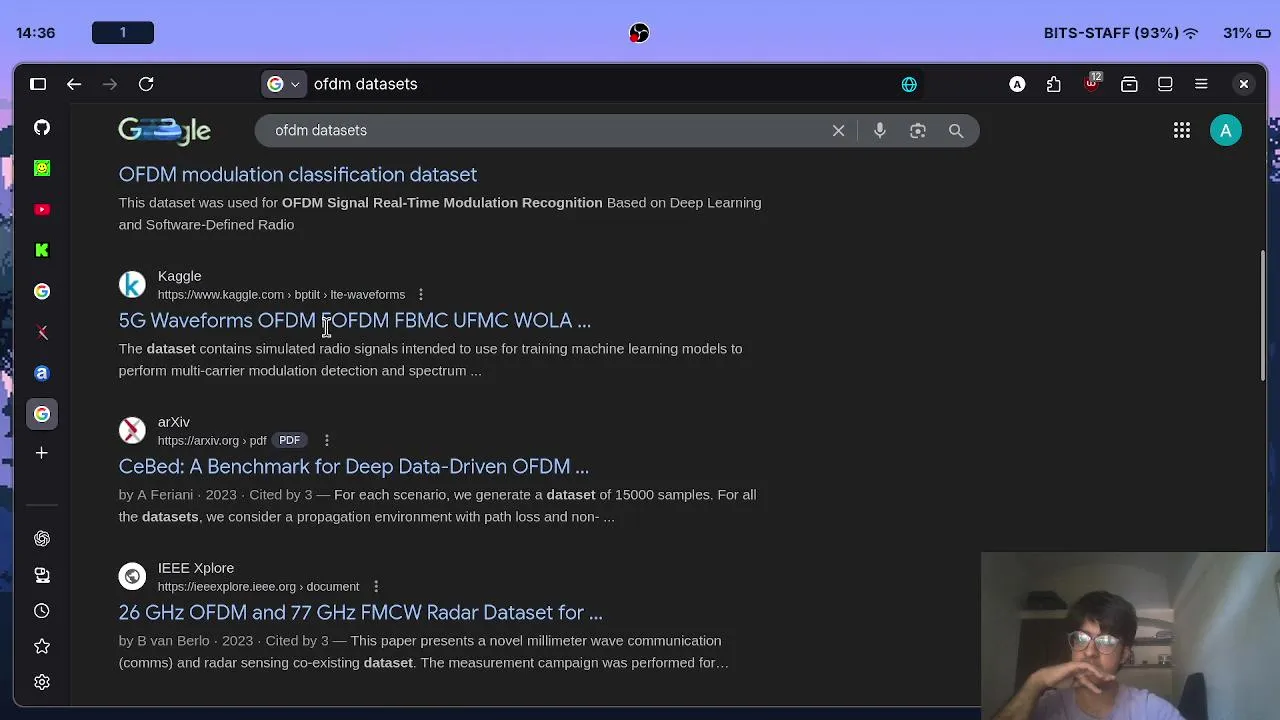This screenshot has height=720, width=1280.
Task: Click the 'IEEE Xplore' site name text
Action: tap(196, 568)
